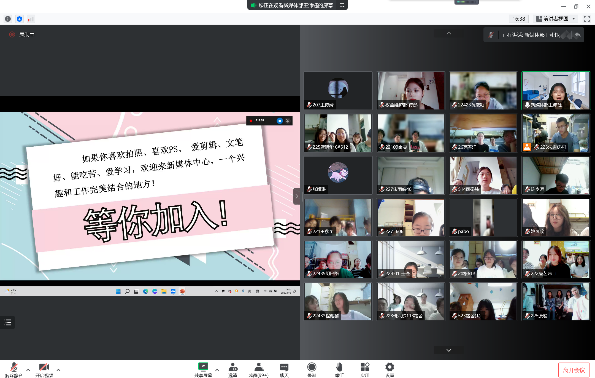Raise hand using the hand icon

tap(339, 369)
